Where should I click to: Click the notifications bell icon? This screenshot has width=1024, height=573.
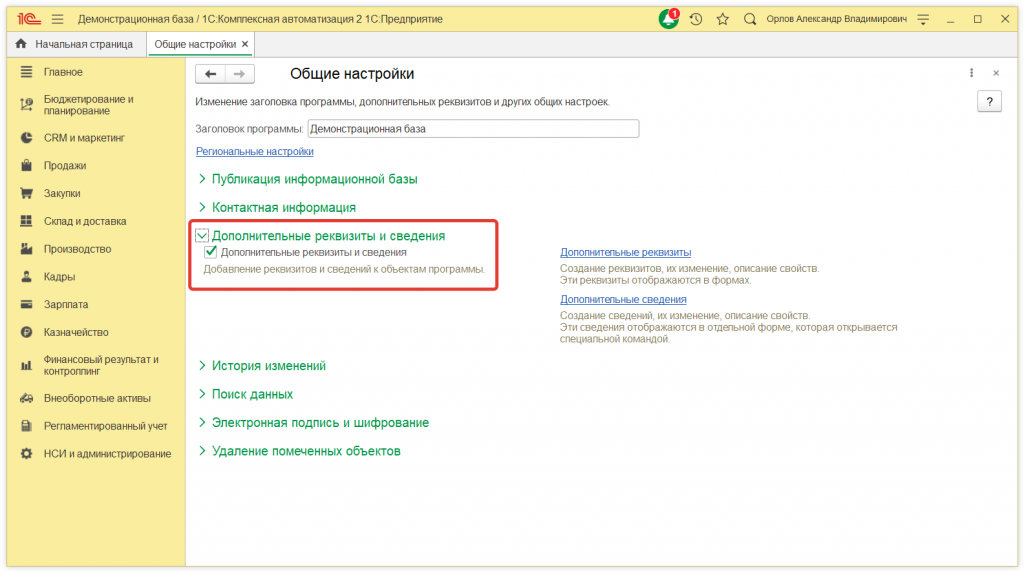[667, 19]
